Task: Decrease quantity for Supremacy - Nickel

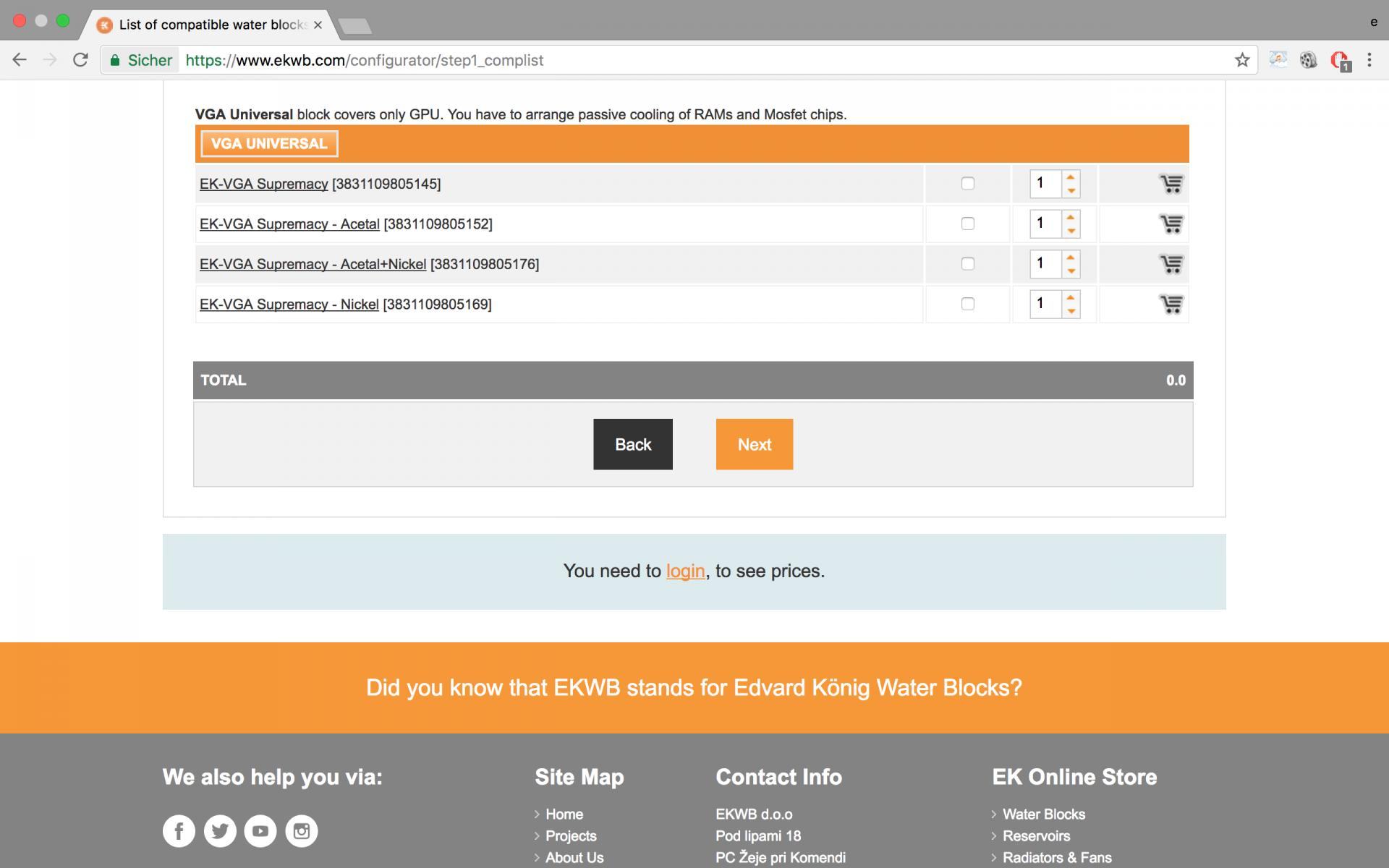Action: click(1071, 311)
